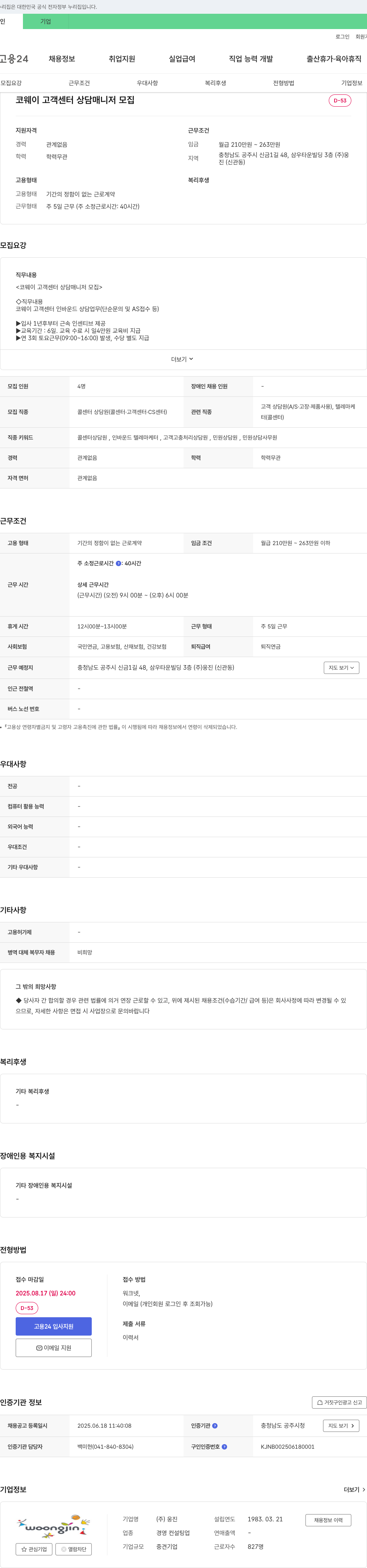Open the 실업급여 menu

tap(182, 59)
